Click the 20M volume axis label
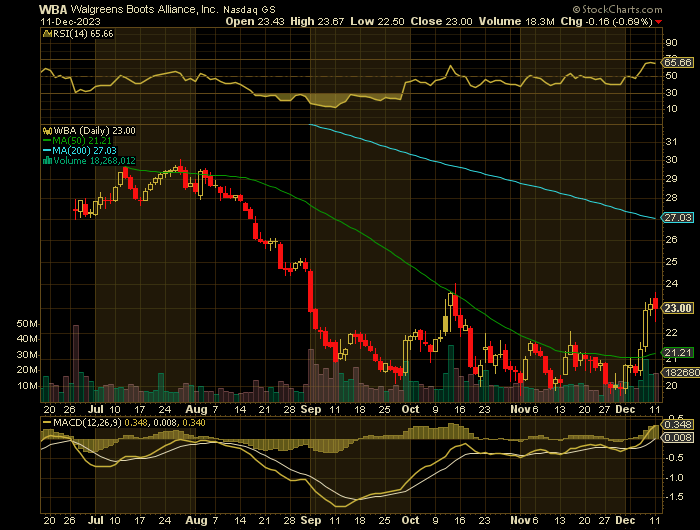 (x=27, y=370)
